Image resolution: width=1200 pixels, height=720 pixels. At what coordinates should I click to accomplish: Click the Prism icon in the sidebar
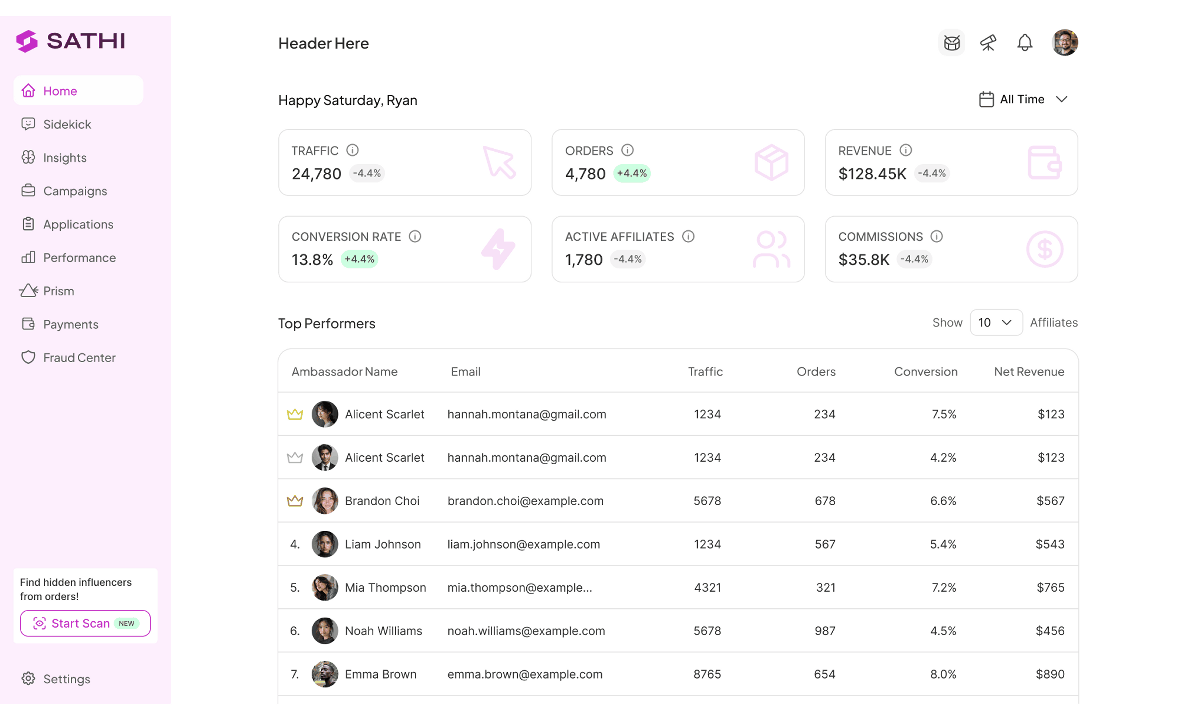[x=29, y=291]
